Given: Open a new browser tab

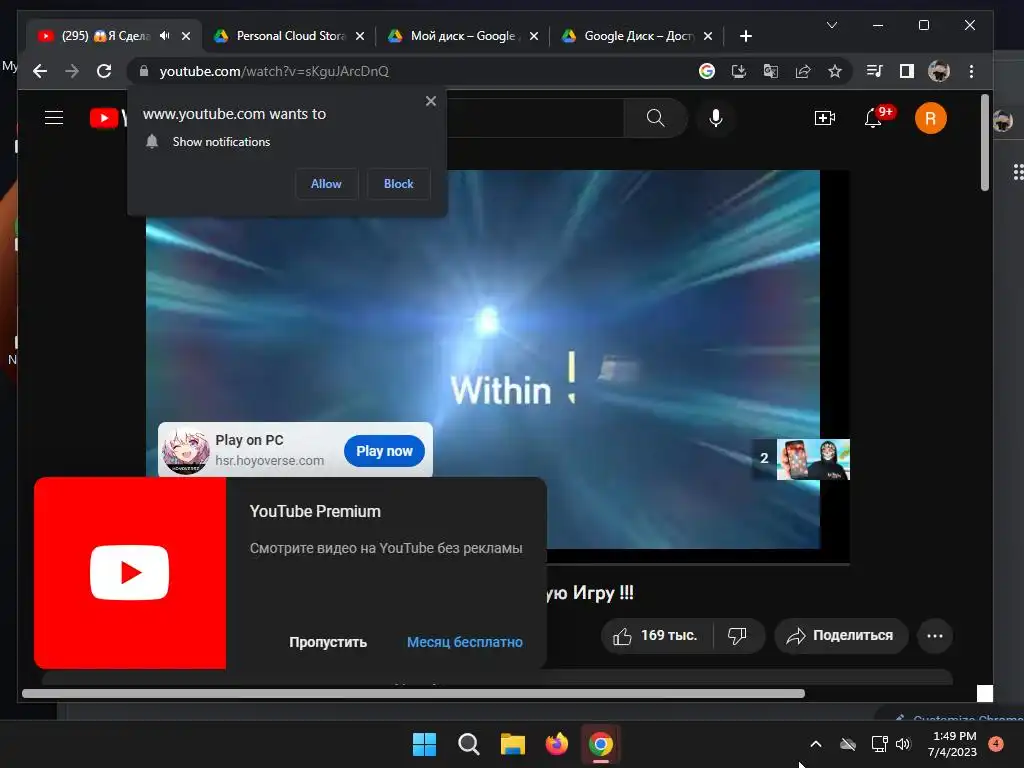Looking at the screenshot, I should point(746,36).
